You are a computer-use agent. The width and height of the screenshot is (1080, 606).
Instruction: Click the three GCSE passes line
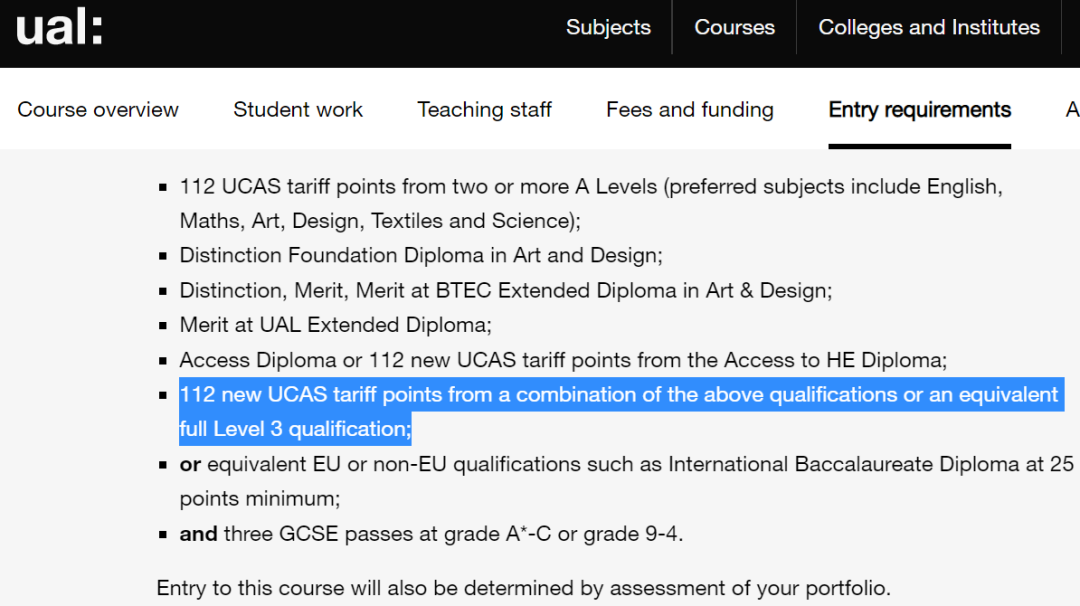(x=431, y=534)
